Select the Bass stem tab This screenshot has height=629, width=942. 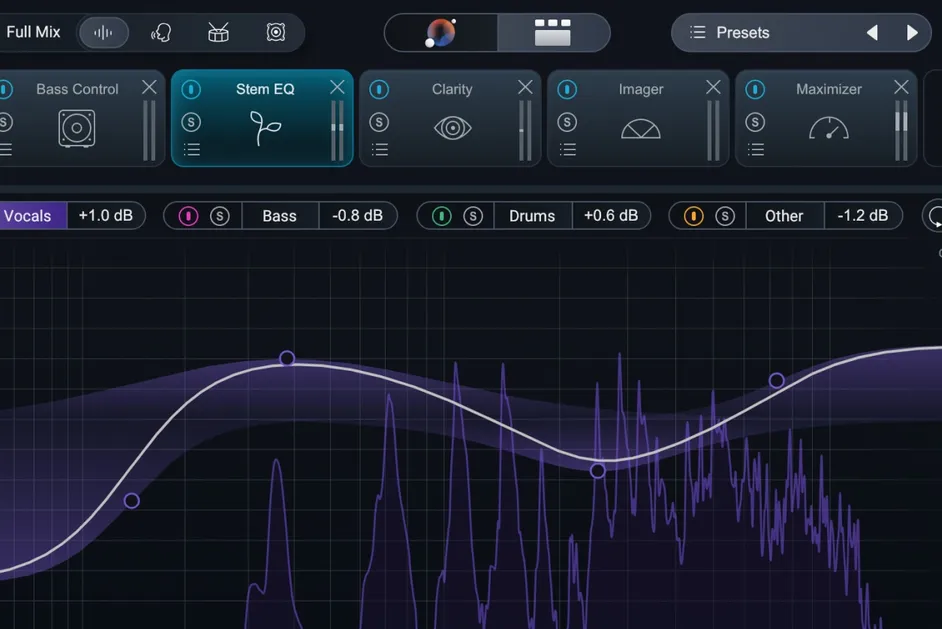point(280,216)
